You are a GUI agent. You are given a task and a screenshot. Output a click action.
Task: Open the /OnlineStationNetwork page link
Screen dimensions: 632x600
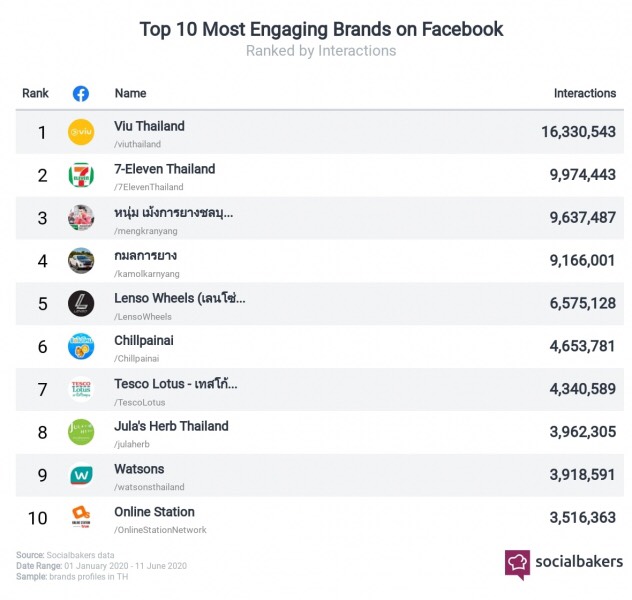(x=160, y=530)
